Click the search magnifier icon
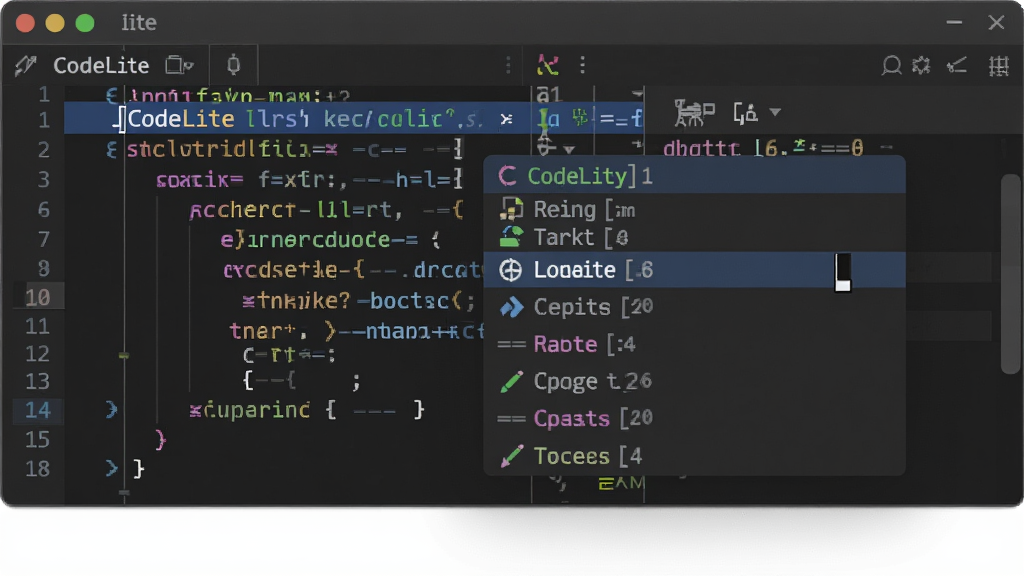Screen dimensions: 1024x576 click(x=891, y=65)
